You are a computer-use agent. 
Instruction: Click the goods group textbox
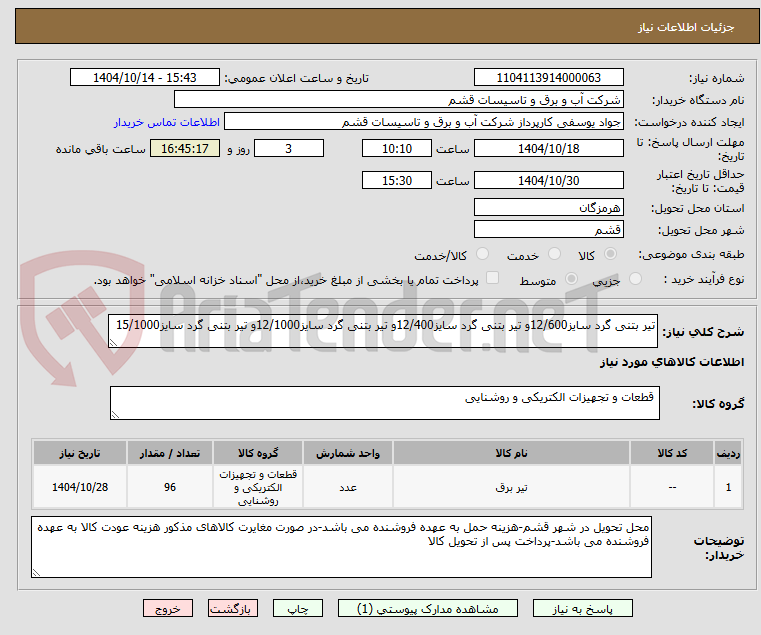pyautogui.click(x=385, y=403)
